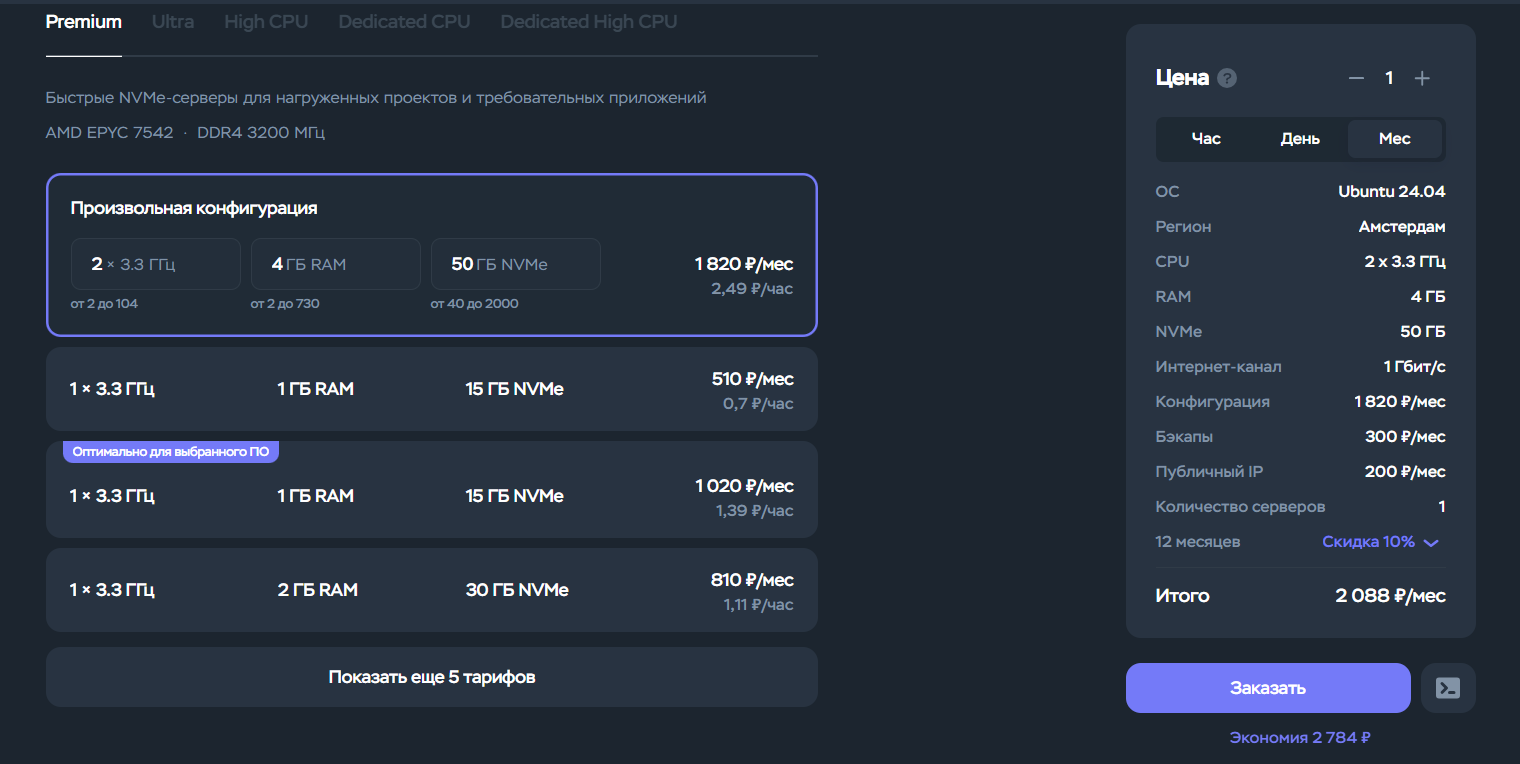Image resolution: width=1520 pixels, height=764 pixels.
Task: Open the console terminal icon beside Заказать
Action: 1448,688
